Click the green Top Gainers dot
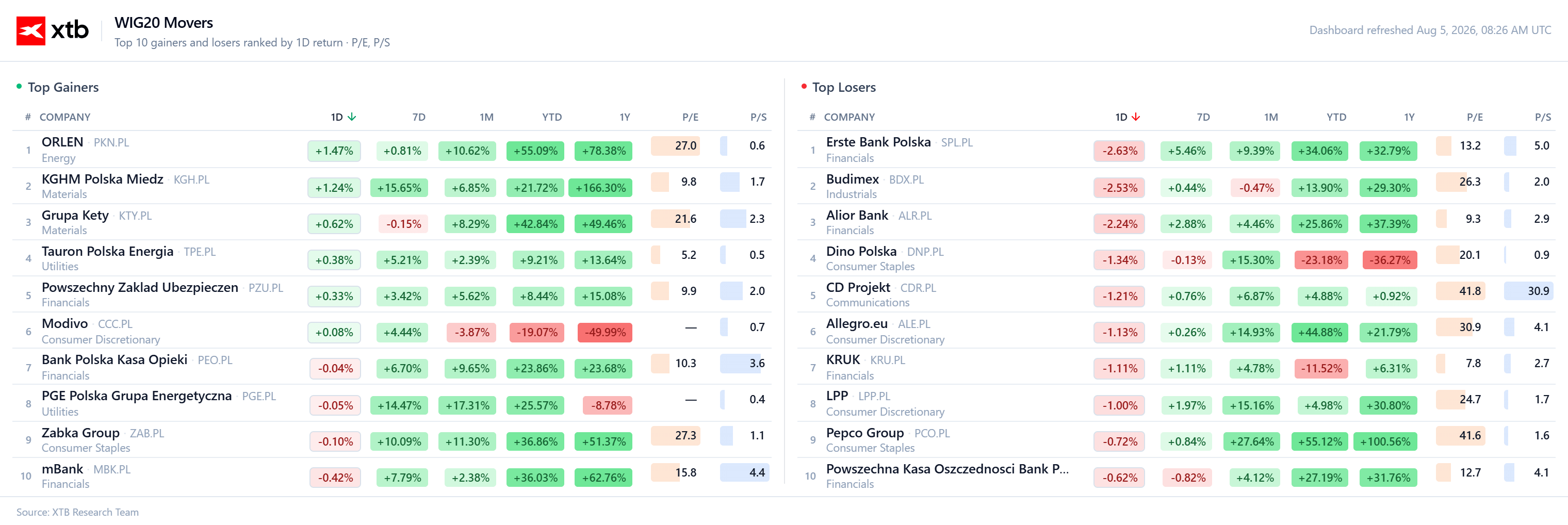The height and width of the screenshot is (525, 1568). coord(19,87)
